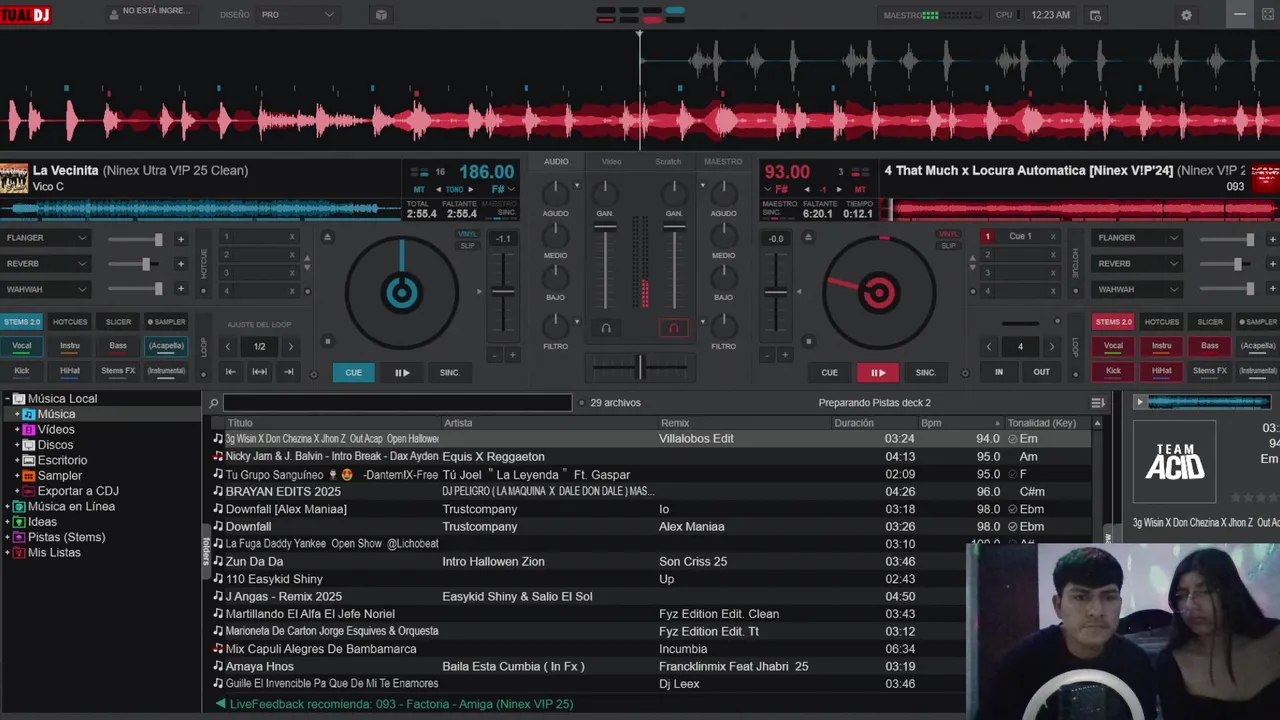Screen dimensions: 1280x720
Task: Open the settings gear icon
Action: click(x=1186, y=15)
